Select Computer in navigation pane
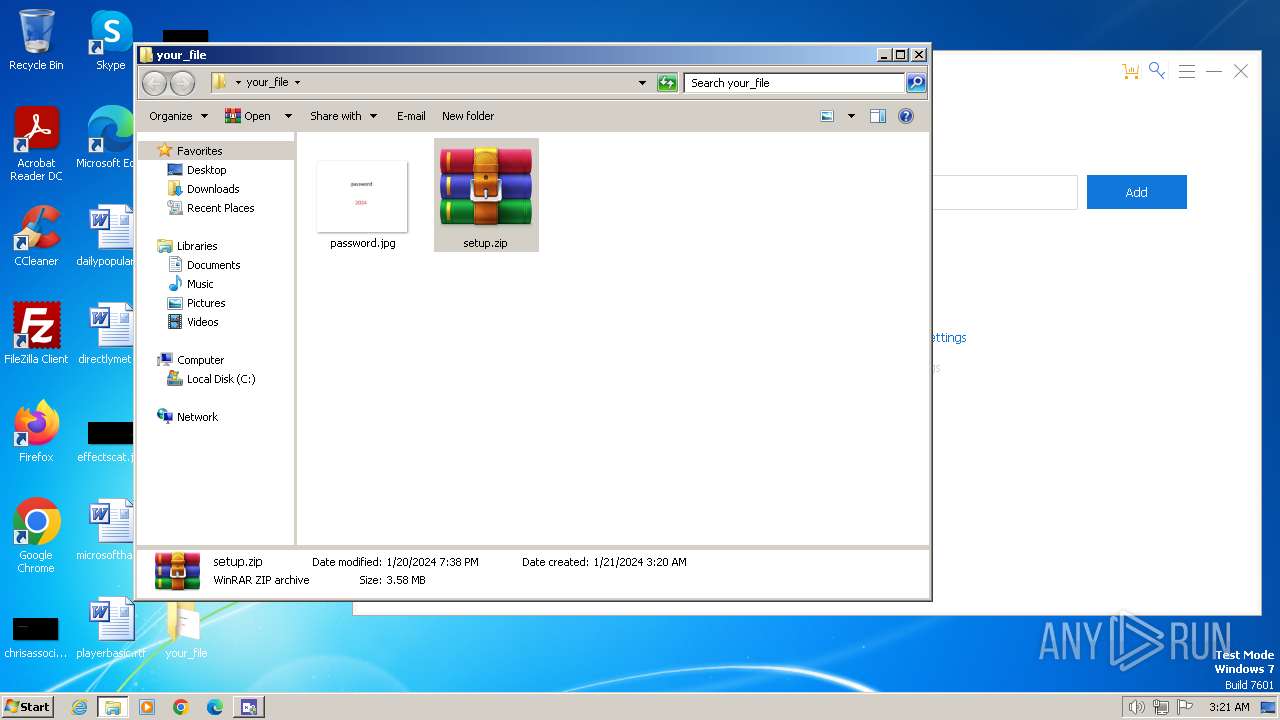The height and width of the screenshot is (720, 1280). coord(200,360)
